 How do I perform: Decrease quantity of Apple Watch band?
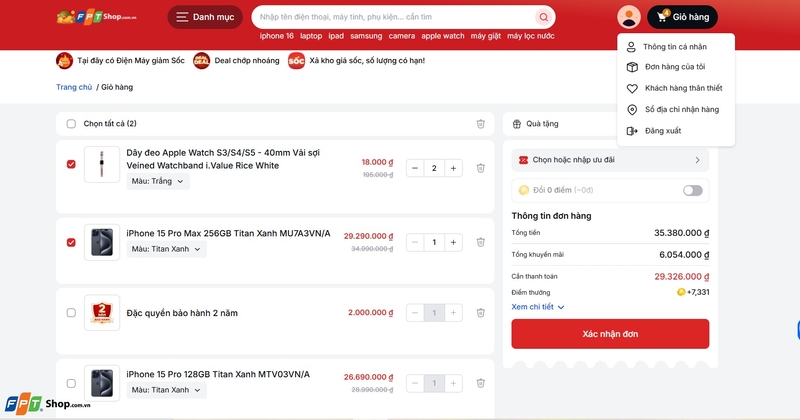415,168
